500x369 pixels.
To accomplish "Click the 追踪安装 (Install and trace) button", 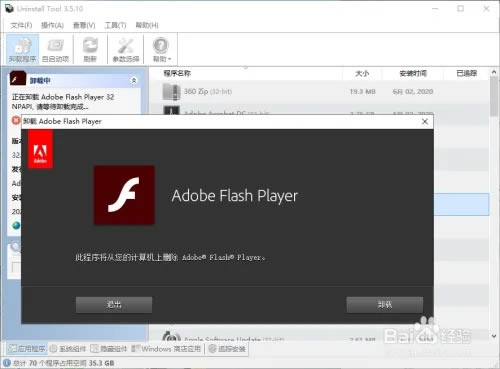I will pos(227,349).
